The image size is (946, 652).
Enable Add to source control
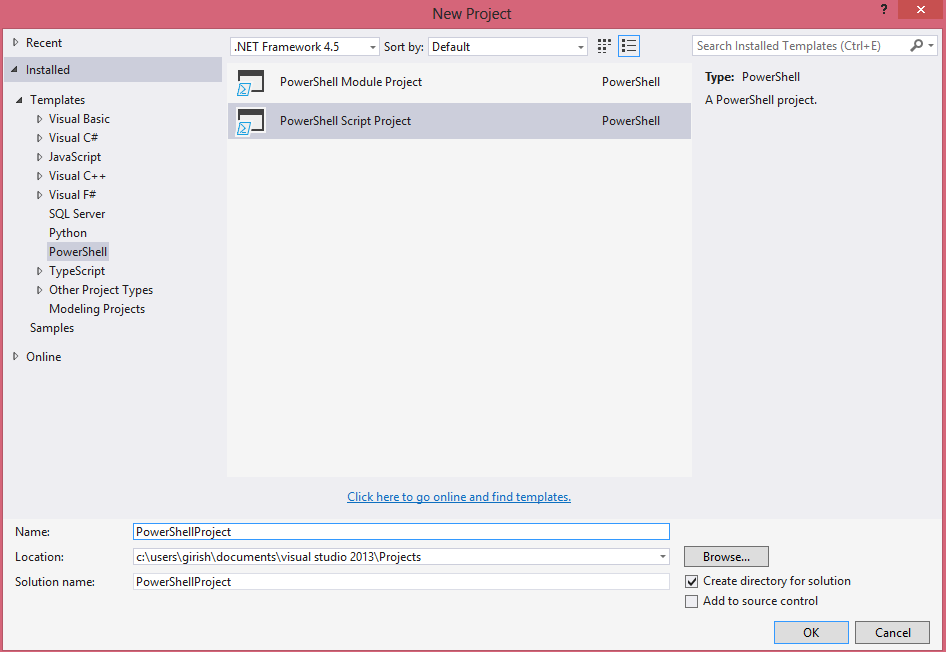point(692,601)
